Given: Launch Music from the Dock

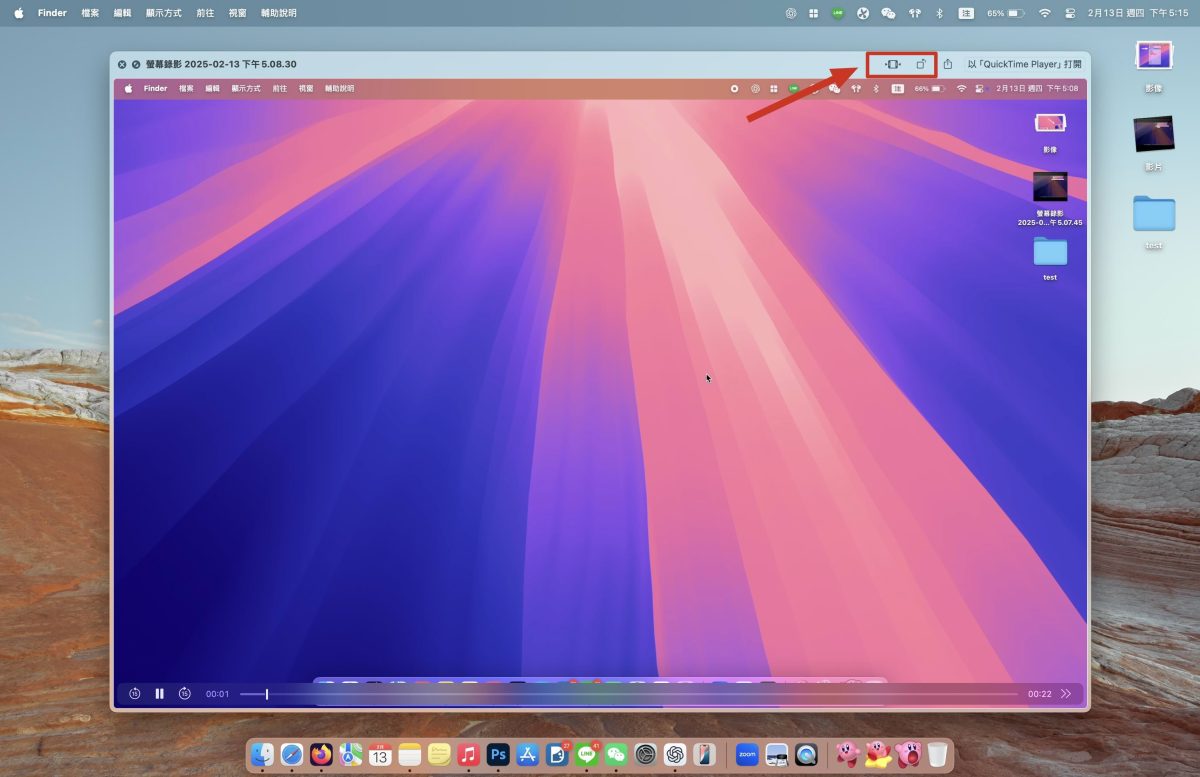Looking at the screenshot, I should tap(468, 754).
